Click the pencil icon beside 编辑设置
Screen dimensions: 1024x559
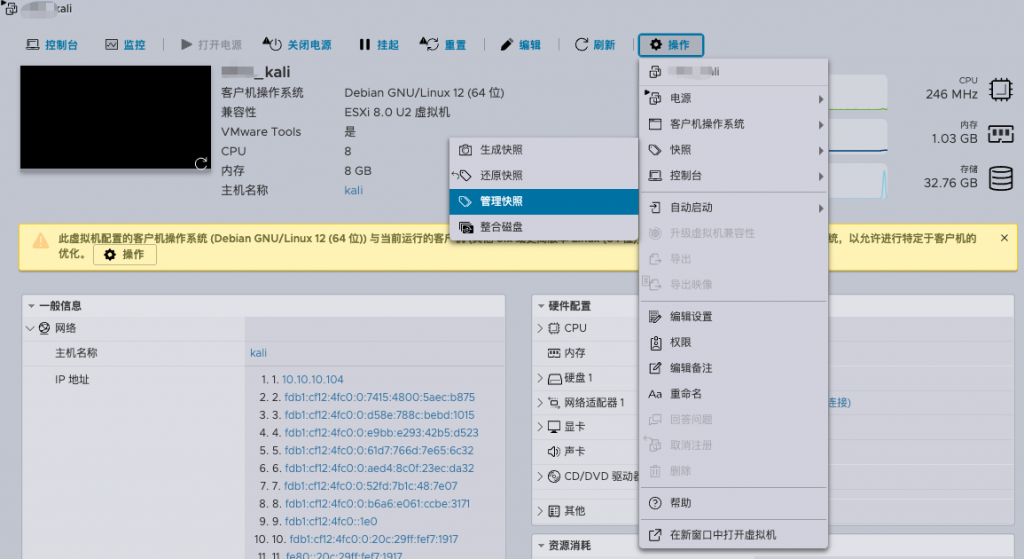coord(655,317)
